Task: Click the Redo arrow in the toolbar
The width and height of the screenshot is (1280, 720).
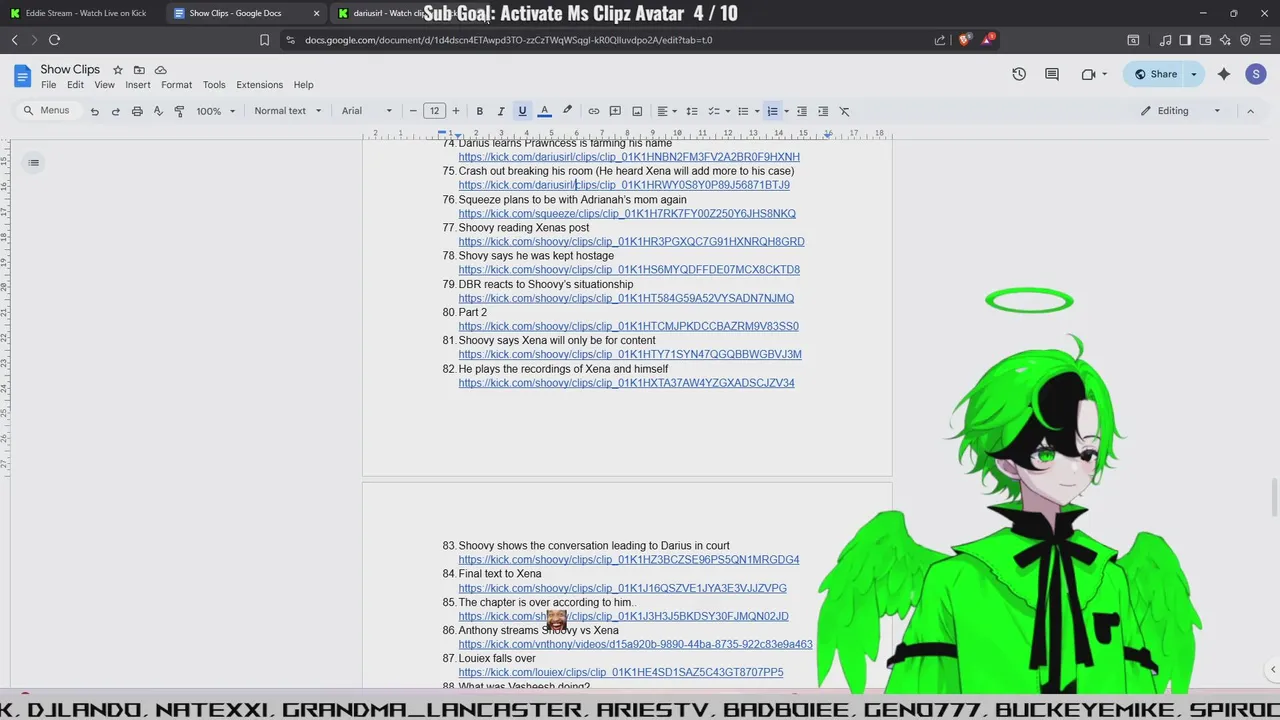Action: pos(116,111)
